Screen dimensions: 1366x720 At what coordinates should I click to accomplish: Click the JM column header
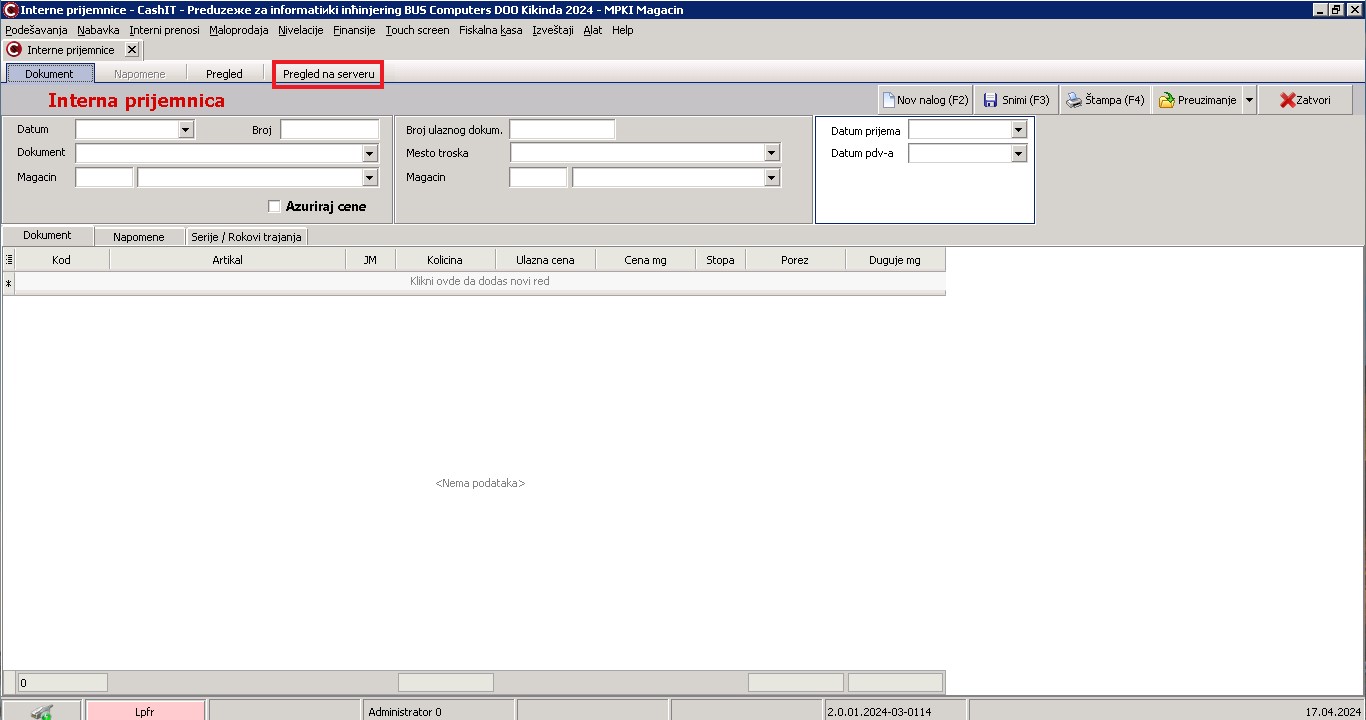coord(370,260)
